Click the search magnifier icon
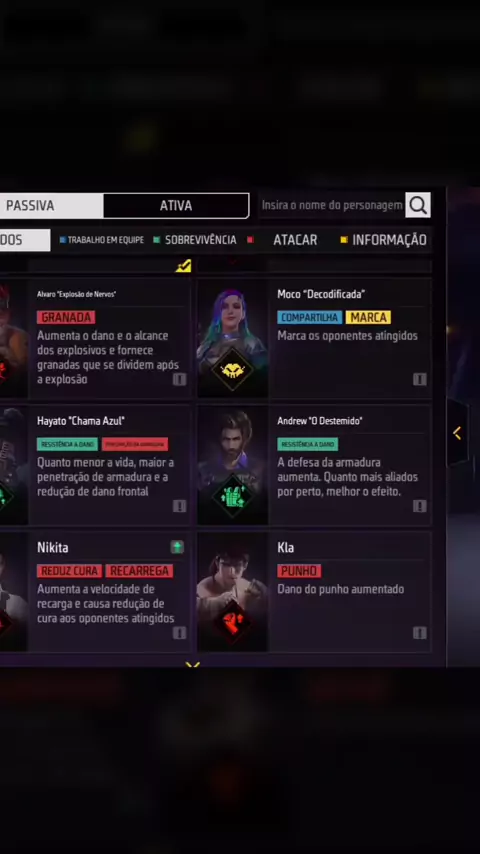The height and width of the screenshot is (854, 480). pos(418,205)
